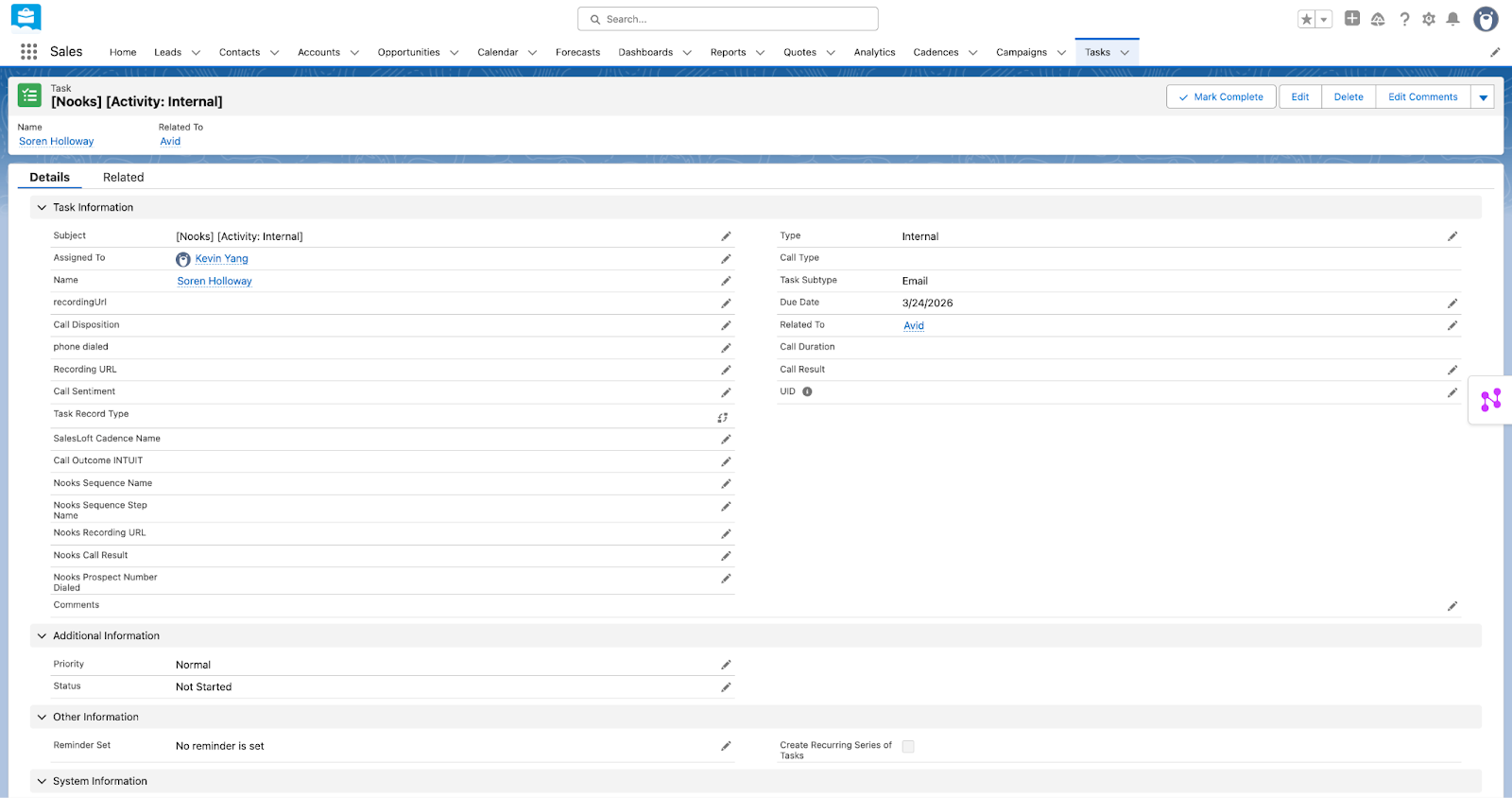Edit the Priority field pencil icon
This screenshot has width=1512, height=798.
point(726,665)
